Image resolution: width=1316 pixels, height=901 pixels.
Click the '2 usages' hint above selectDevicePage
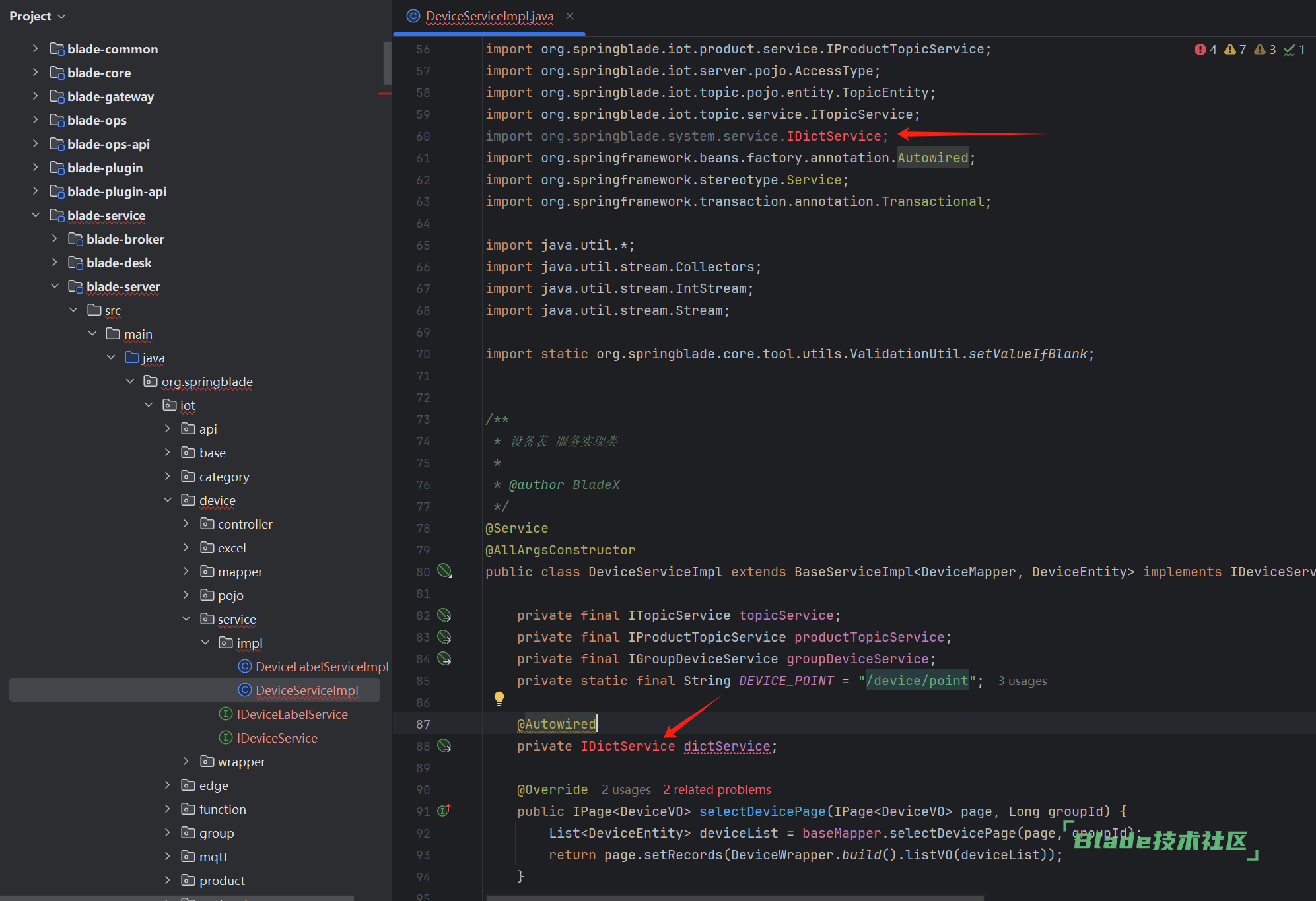pos(626,789)
